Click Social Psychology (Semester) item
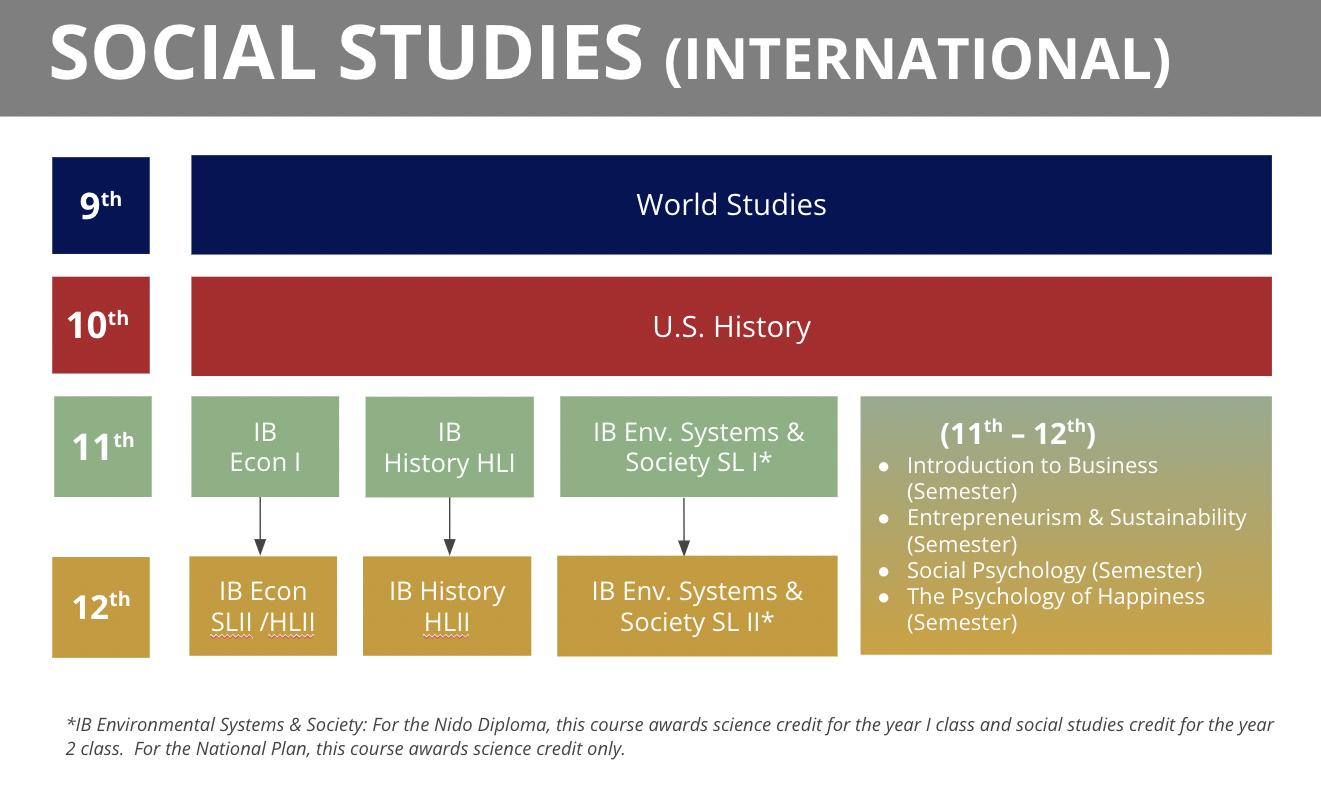 click(x=1054, y=570)
